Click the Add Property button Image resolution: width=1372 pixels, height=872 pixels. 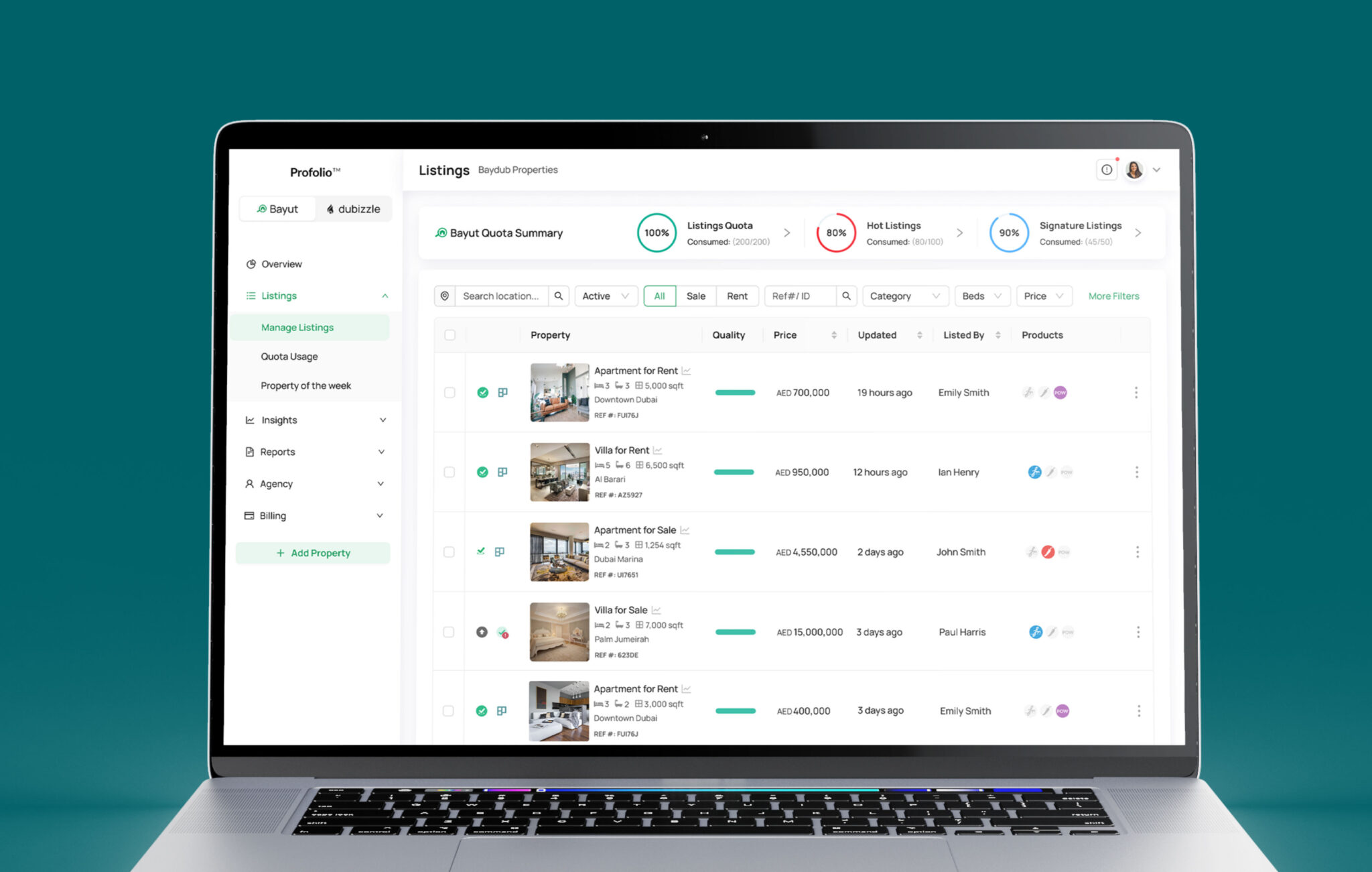(313, 552)
